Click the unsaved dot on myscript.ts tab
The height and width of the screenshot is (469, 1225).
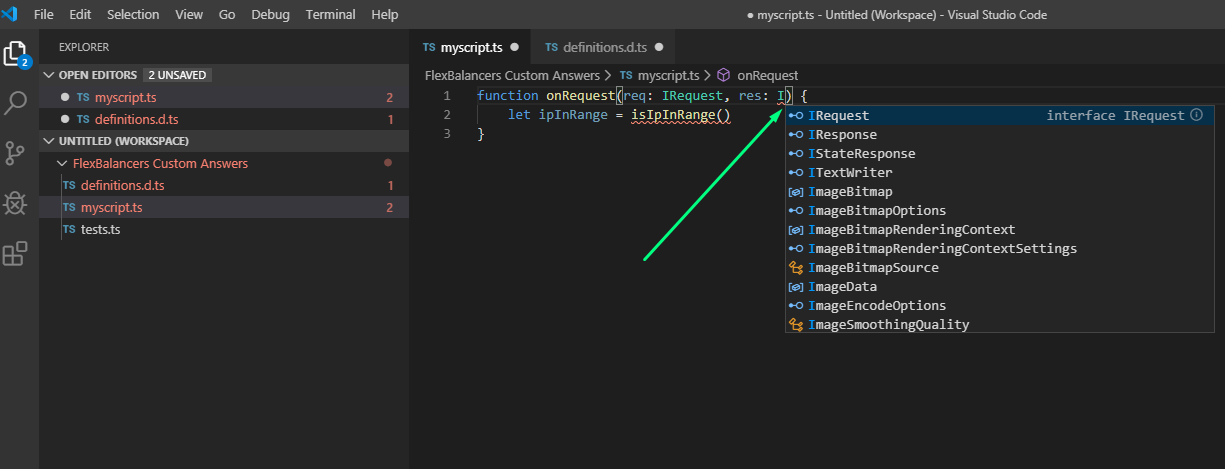pyautogui.click(x=515, y=47)
